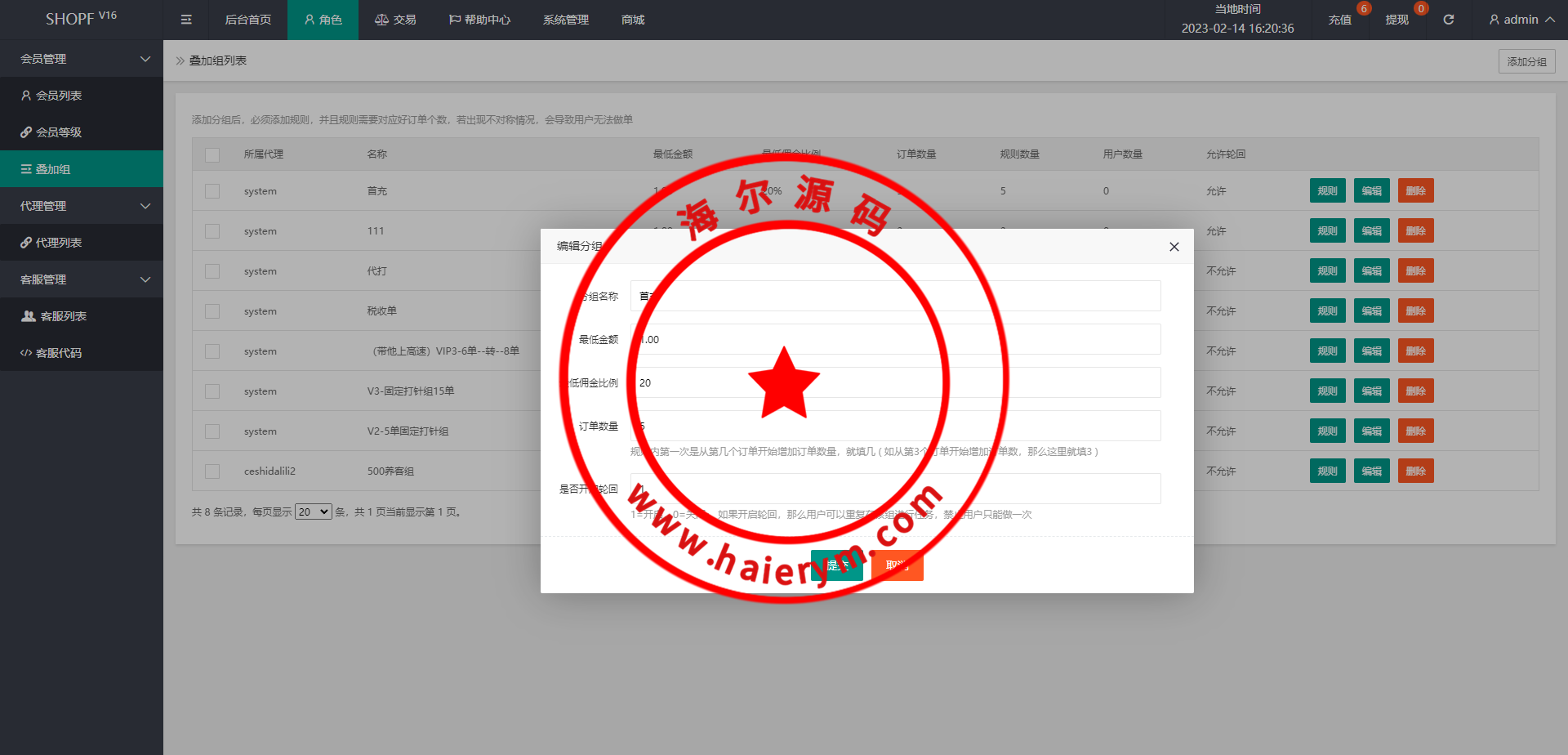Click the 添加分组 button
Viewport: 1568px width, 755px height.
1526,61
